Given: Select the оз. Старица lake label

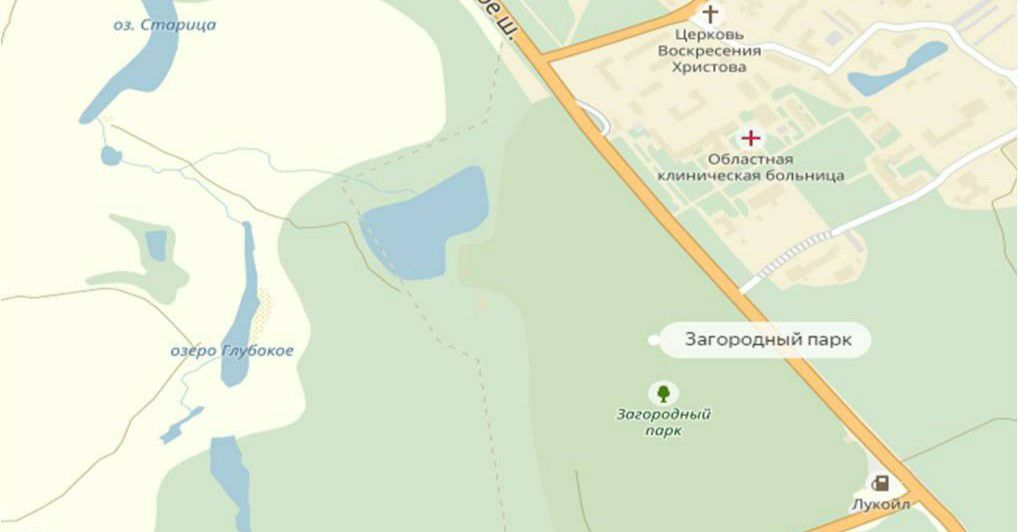Looking at the screenshot, I should (x=164, y=25).
